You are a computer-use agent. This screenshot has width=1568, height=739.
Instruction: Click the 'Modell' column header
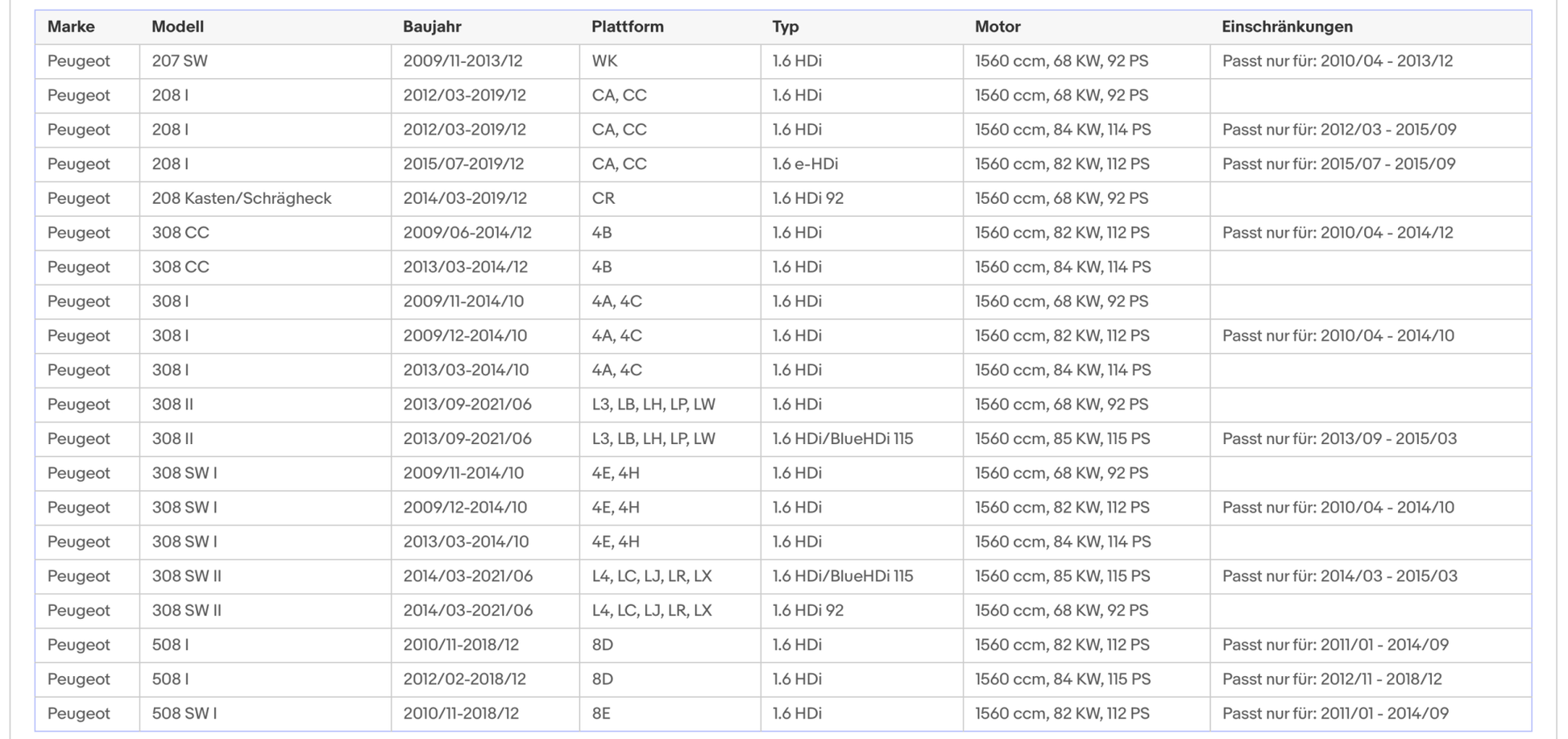click(177, 27)
